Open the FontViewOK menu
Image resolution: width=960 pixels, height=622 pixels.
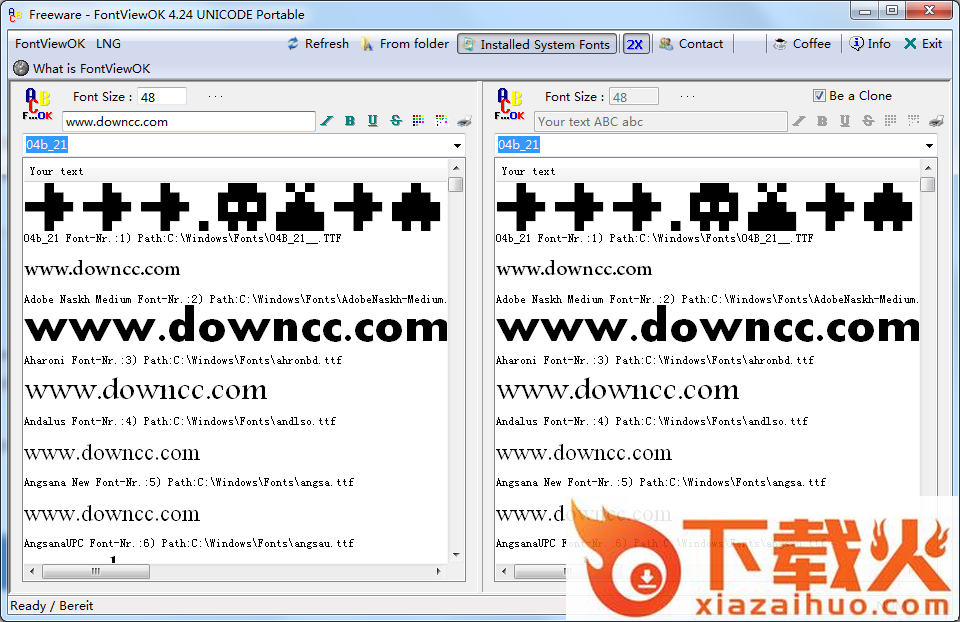coord(50,44)
